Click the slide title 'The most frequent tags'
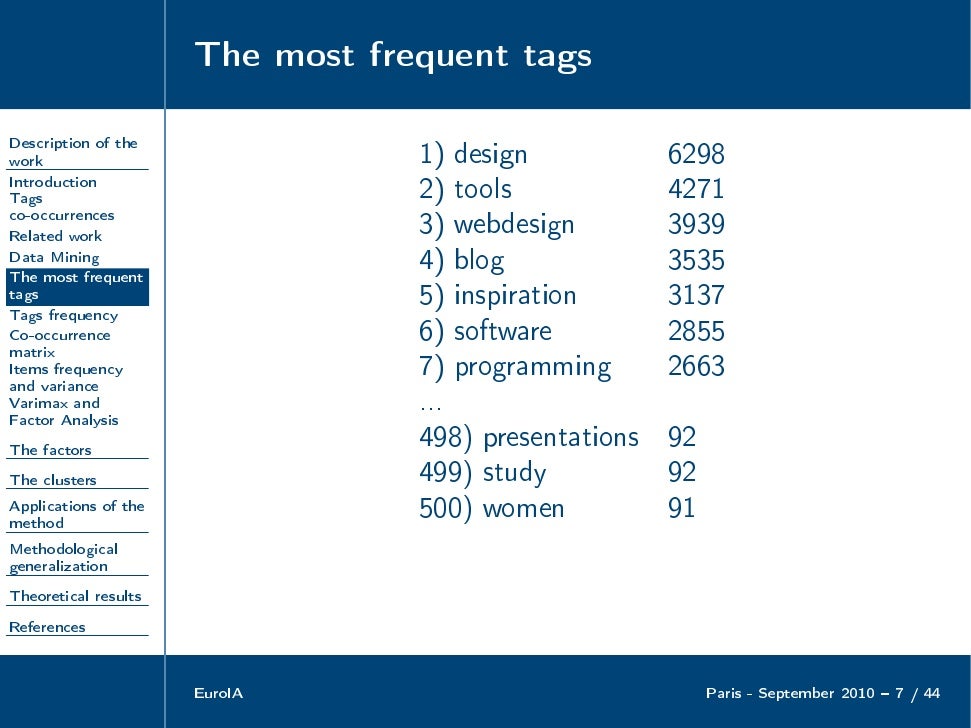The image size is (971, 728). pyautogui.click(x=393, y=56)
